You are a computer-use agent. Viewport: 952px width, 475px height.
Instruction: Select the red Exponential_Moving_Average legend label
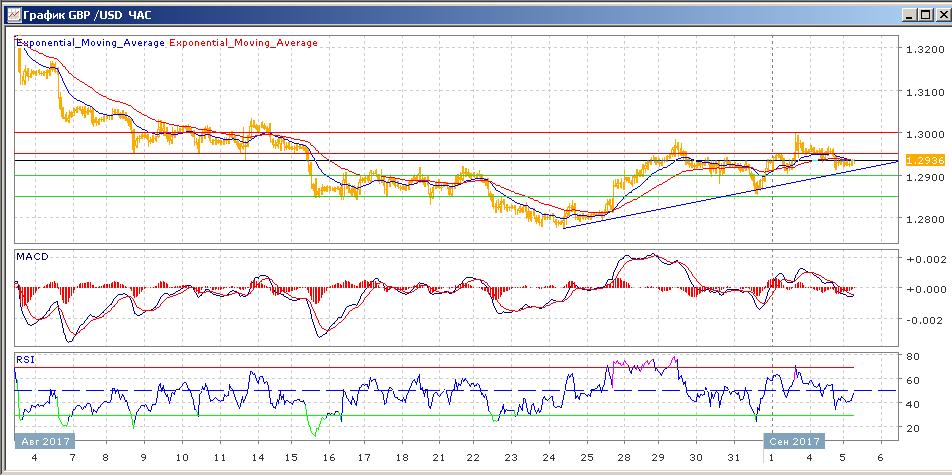(245, 43)
